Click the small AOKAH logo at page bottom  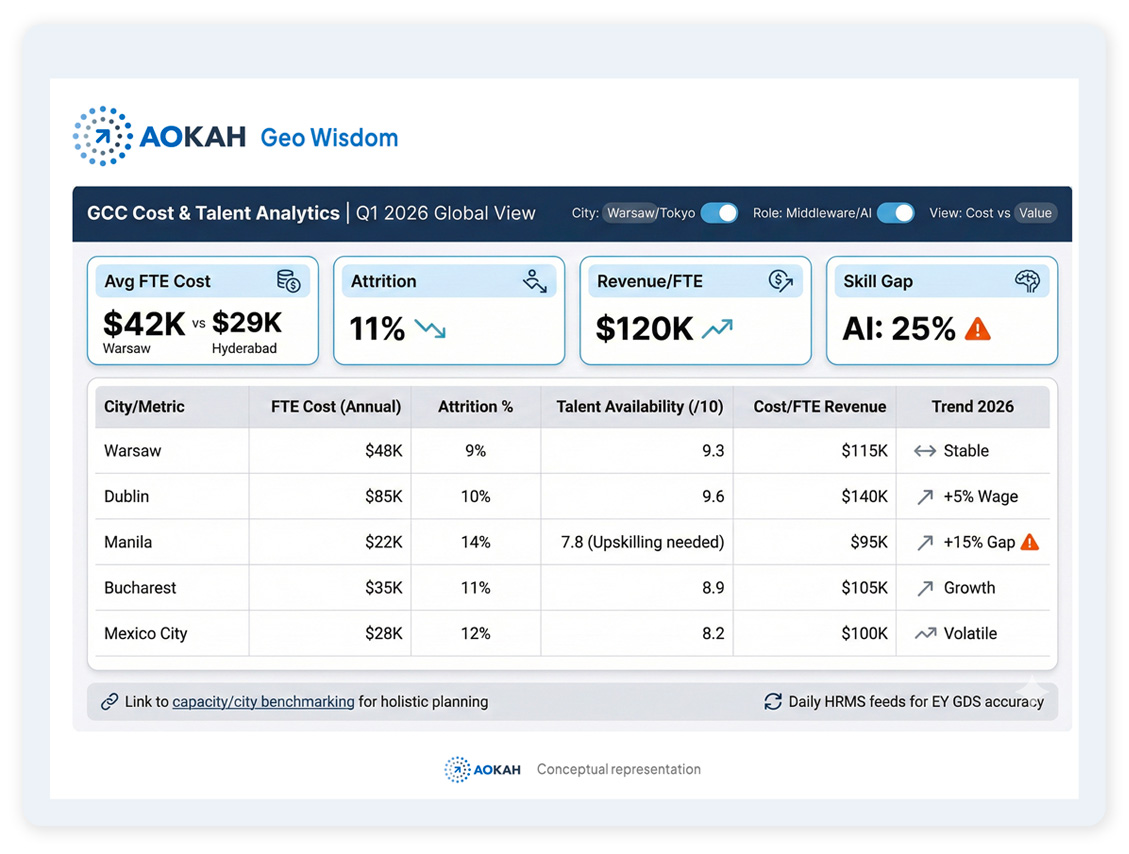(482, 769)
